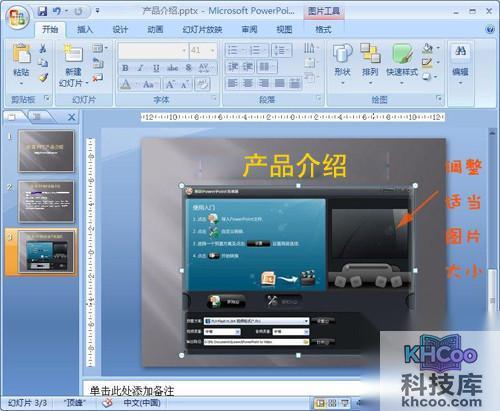Cut the selection with the scissors icon
500x411 pixels.
43,49
